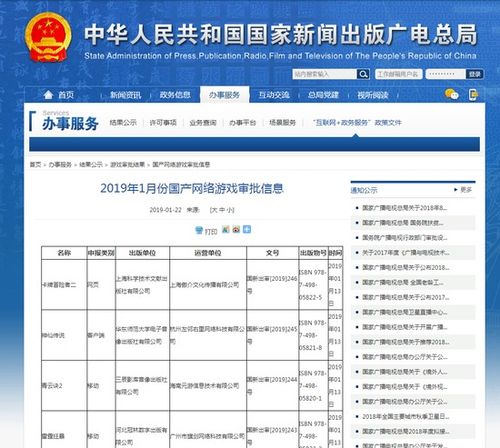Viewport: 500px width, 448px height.
Task: Open notice 2018年全国主要城市秋季卫星日...
Action: (x=406, y=417)
